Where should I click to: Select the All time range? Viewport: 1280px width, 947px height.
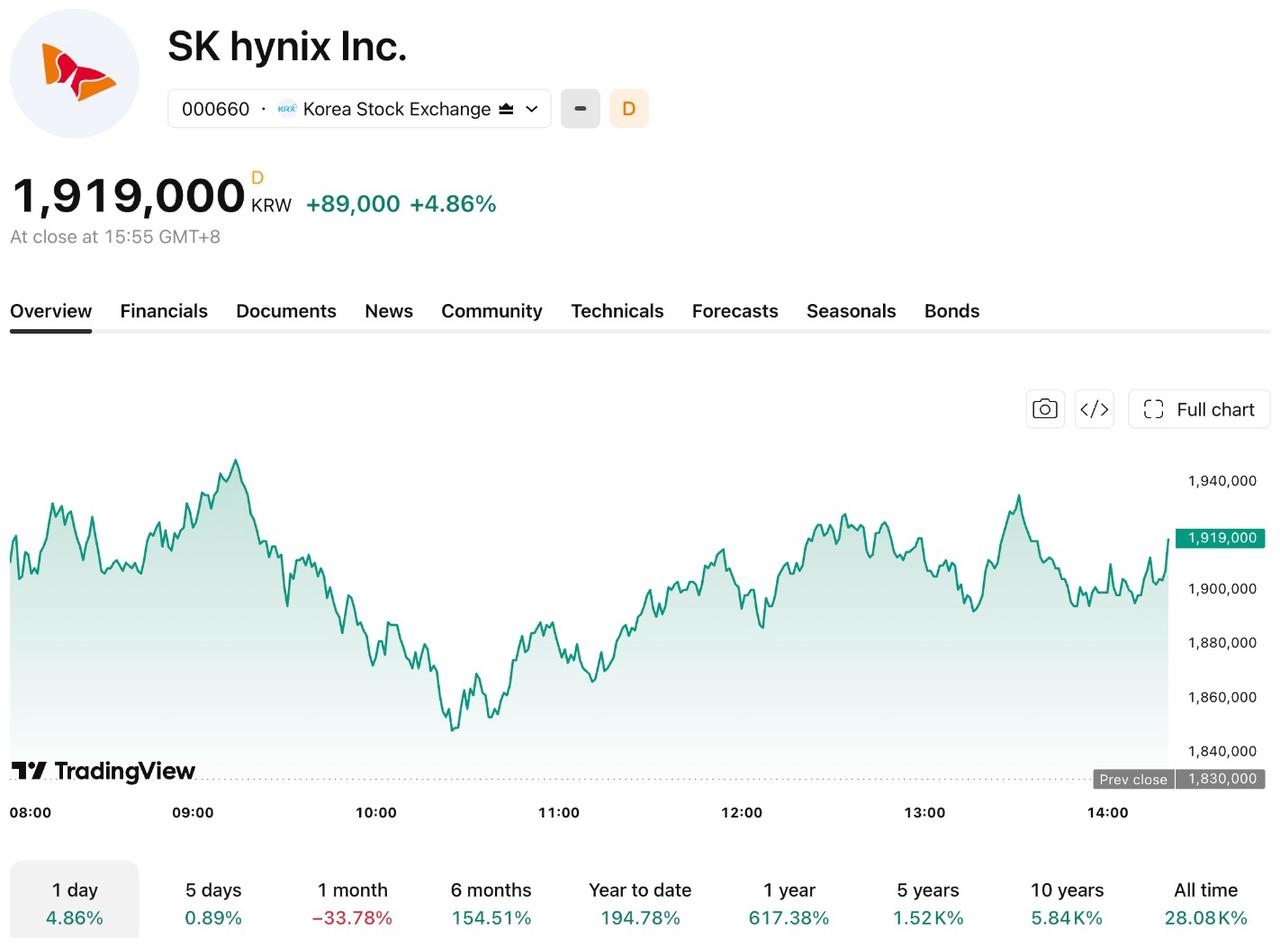[1206, 902]
